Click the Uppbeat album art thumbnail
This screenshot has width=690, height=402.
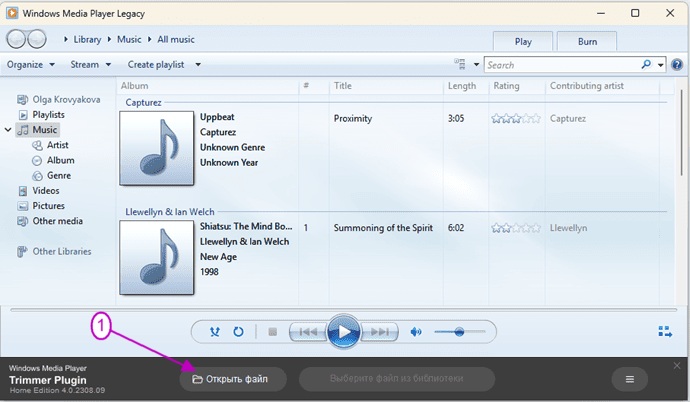(157, 148)
